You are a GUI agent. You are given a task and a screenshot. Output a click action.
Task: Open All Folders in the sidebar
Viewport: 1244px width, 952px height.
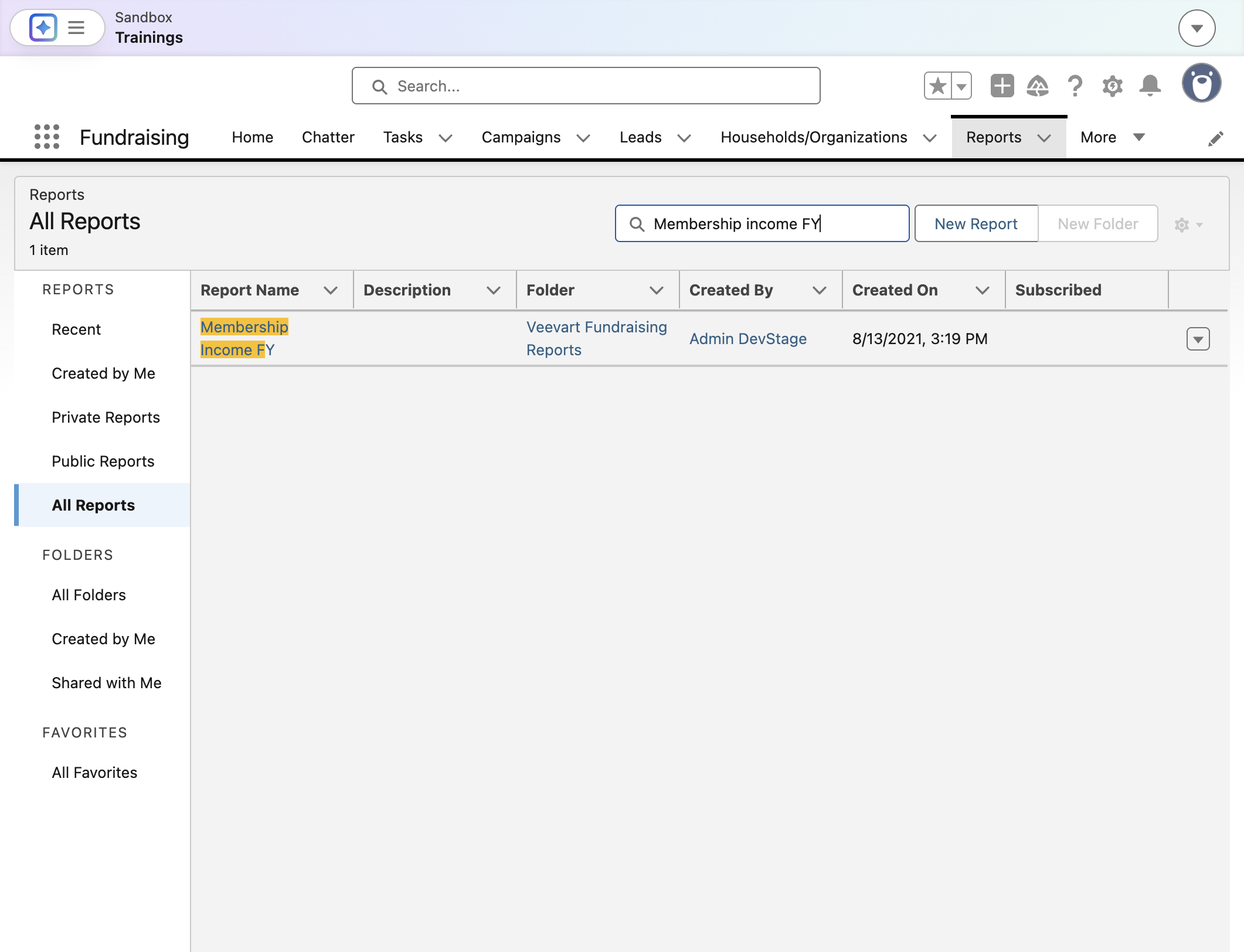[x=89, y=595]
